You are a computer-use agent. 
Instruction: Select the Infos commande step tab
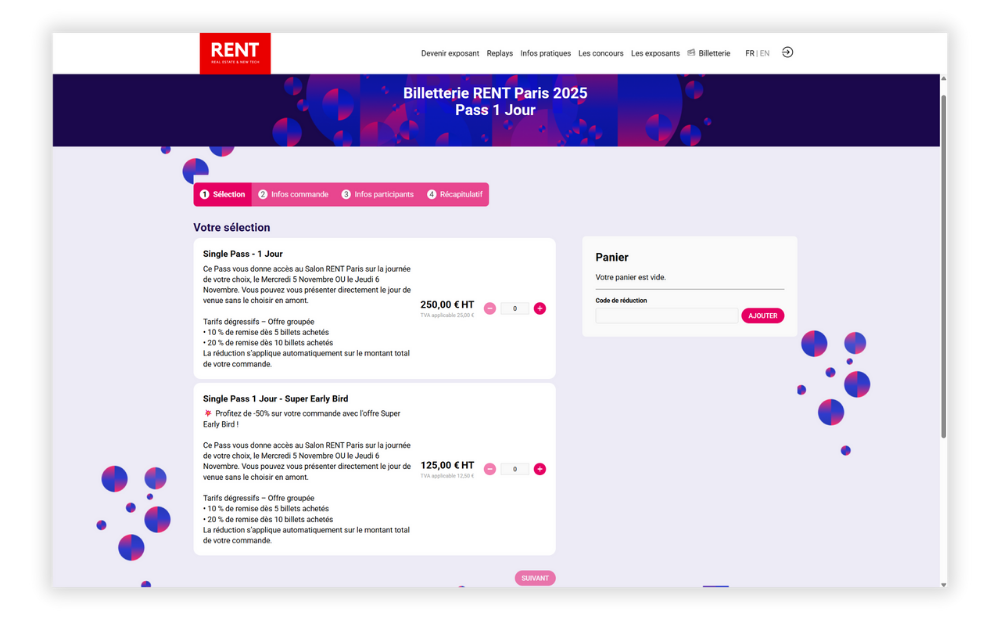click(x=294, y=194)
